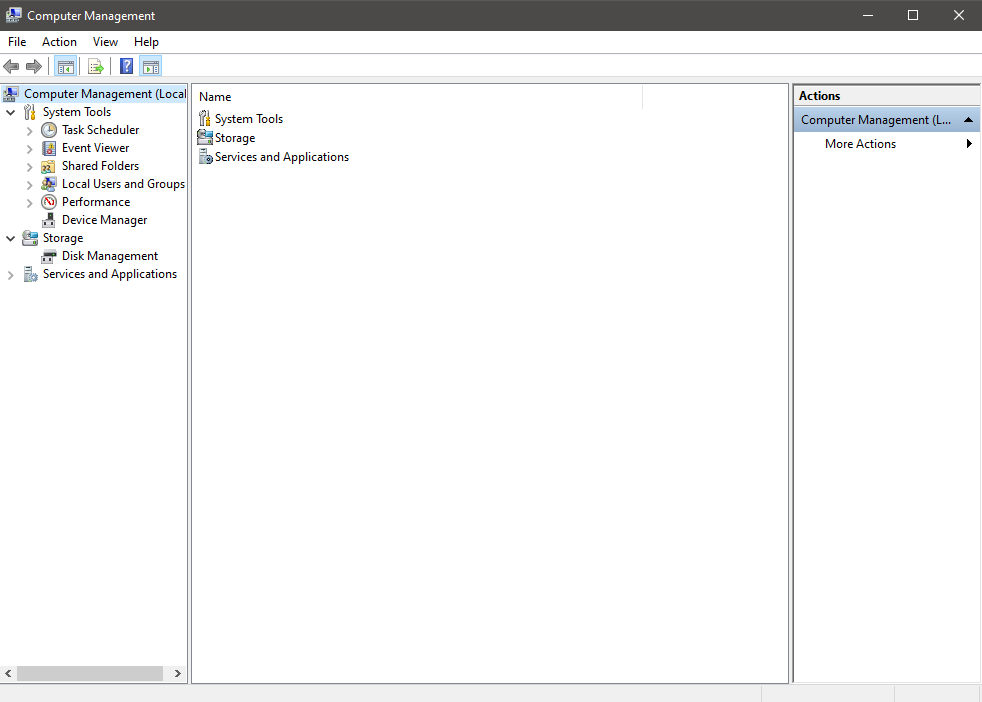The height and width of the screenshot is (702, 982).
Task: Collapse the Storage tree node
Action: 11,239
